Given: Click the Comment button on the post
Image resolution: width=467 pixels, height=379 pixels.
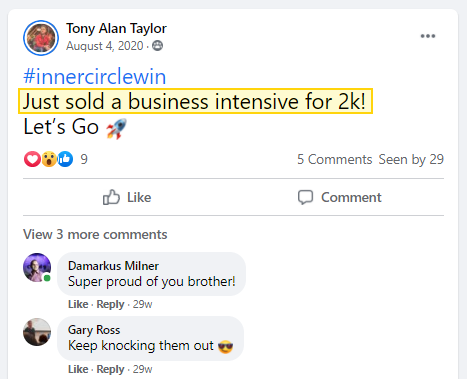Looking at the screenshot, I should (x=339, y=197).
